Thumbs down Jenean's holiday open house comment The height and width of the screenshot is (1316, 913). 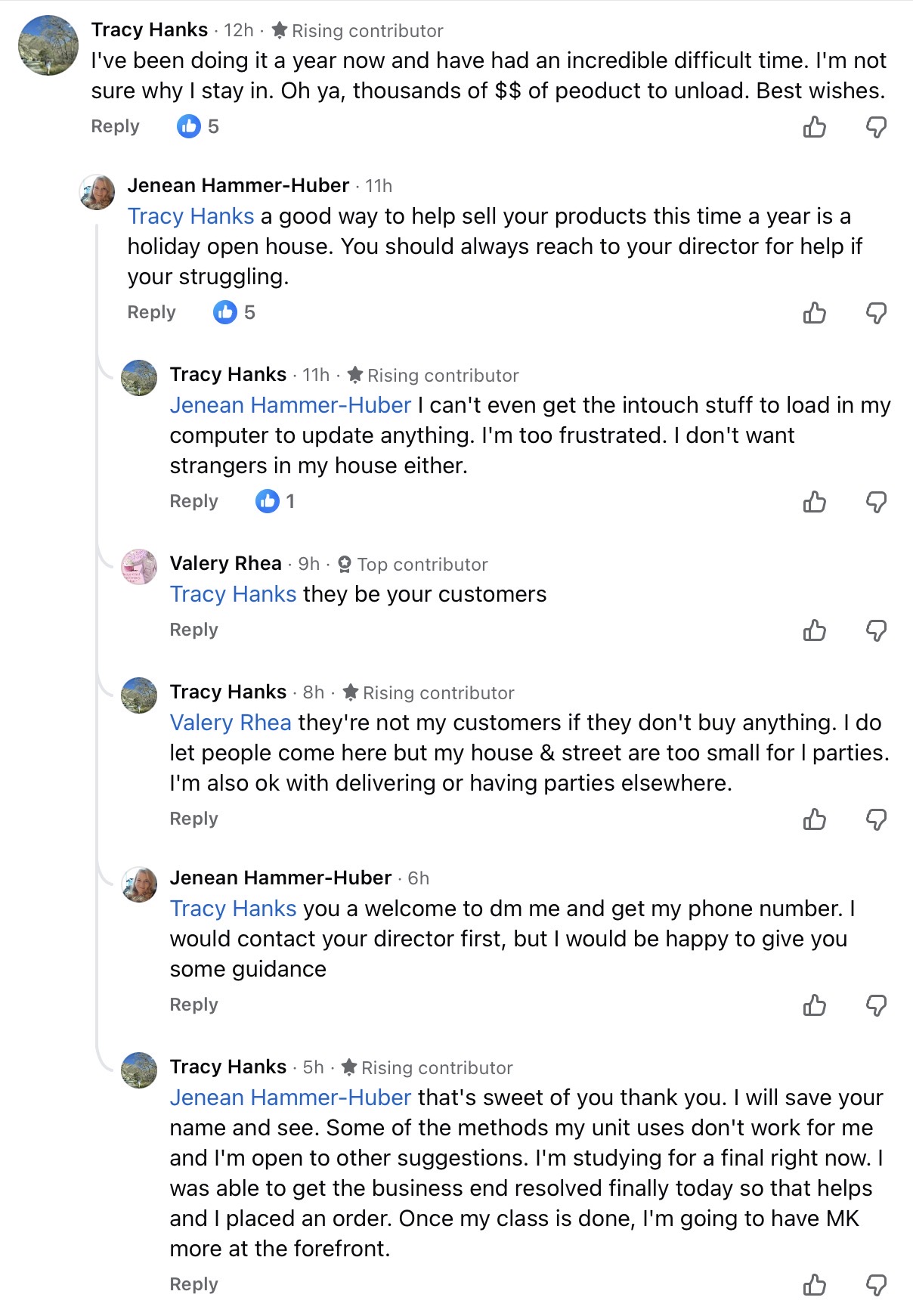coord(876,313)
